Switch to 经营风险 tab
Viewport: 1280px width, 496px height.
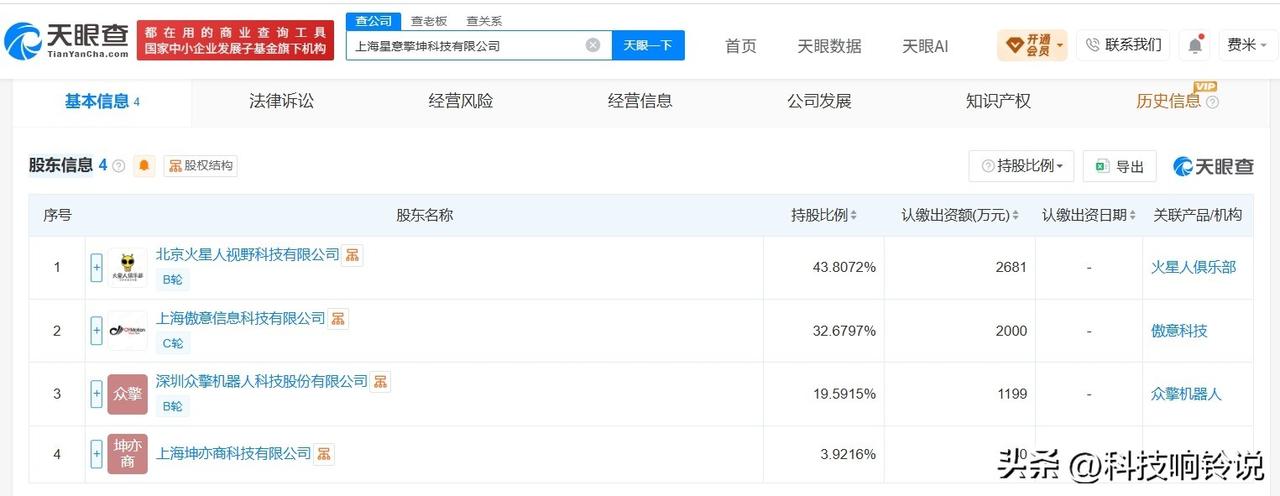tap(460, 101)
